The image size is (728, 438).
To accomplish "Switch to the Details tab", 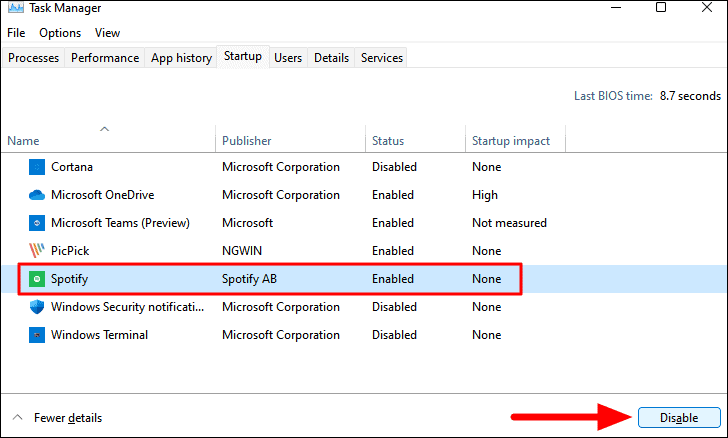I will [332, 58].
